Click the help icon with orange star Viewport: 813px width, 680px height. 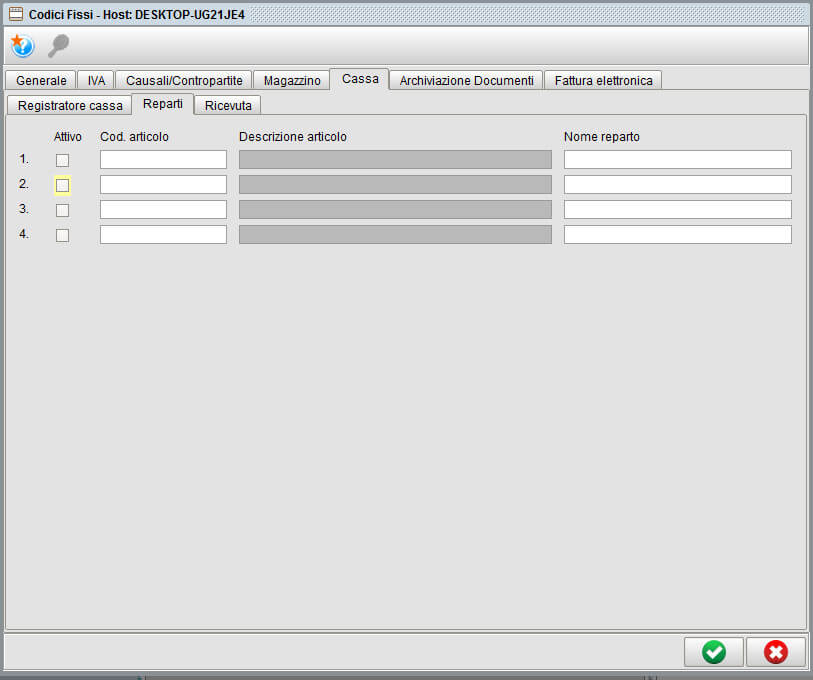[22, 46]
